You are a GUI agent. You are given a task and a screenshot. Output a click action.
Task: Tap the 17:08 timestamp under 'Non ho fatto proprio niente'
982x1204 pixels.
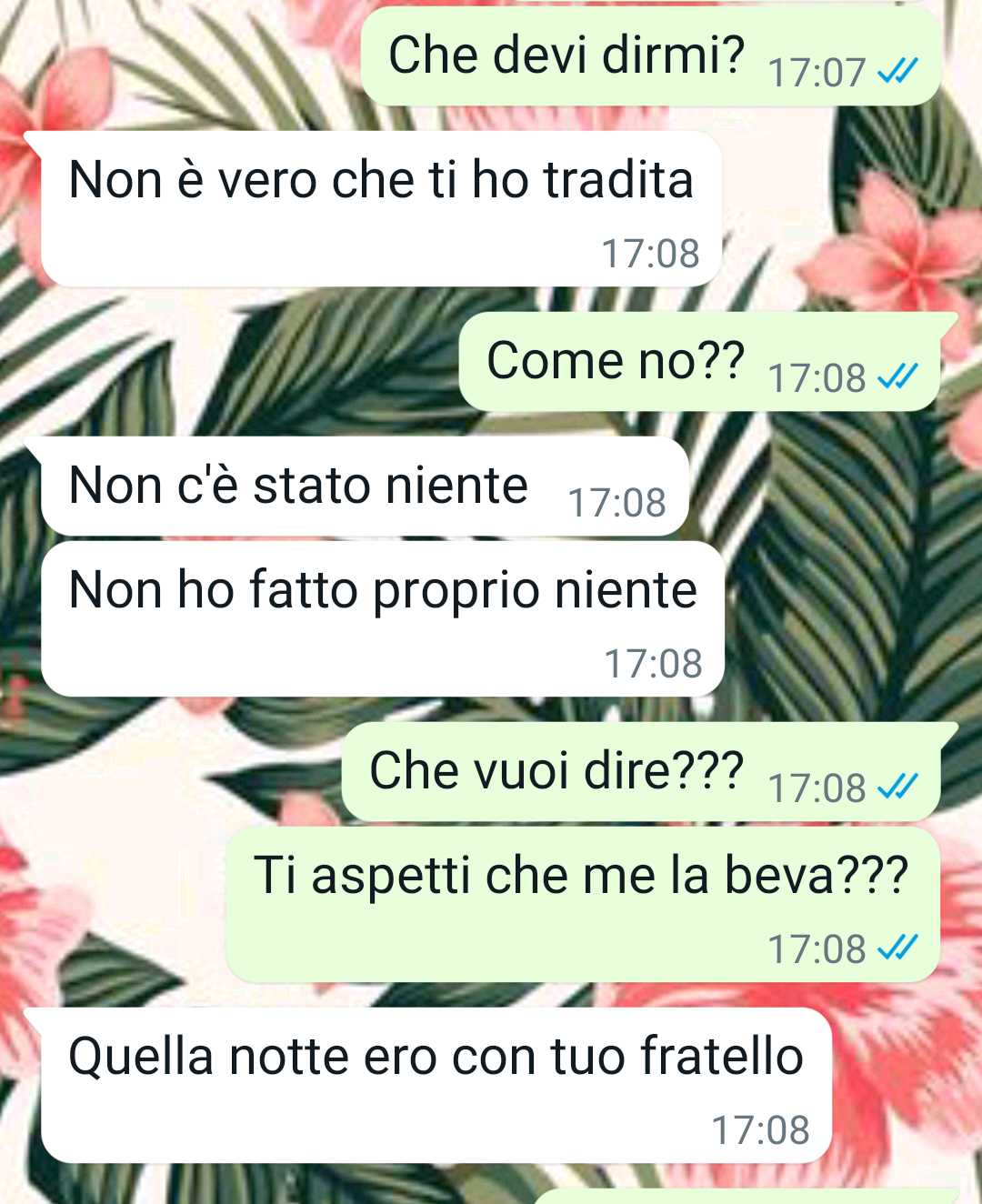tap(653, 663)
